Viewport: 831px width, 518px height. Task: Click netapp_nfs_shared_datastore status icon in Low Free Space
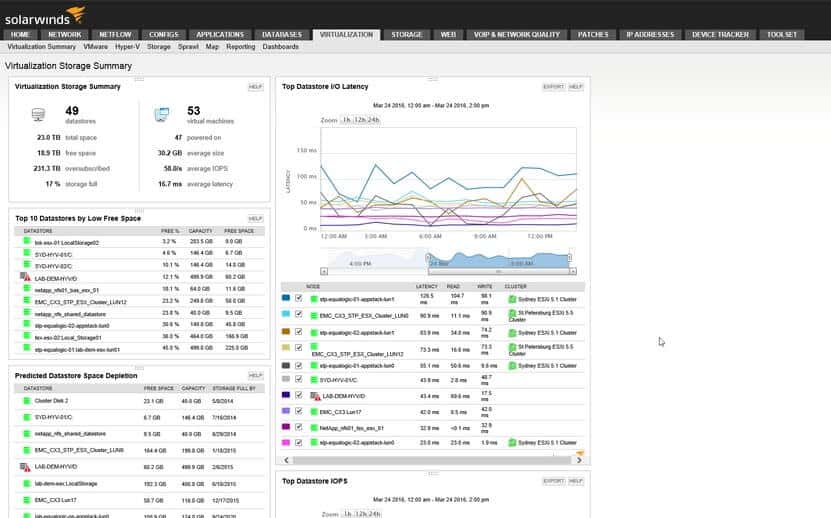(x=26, y=313)
